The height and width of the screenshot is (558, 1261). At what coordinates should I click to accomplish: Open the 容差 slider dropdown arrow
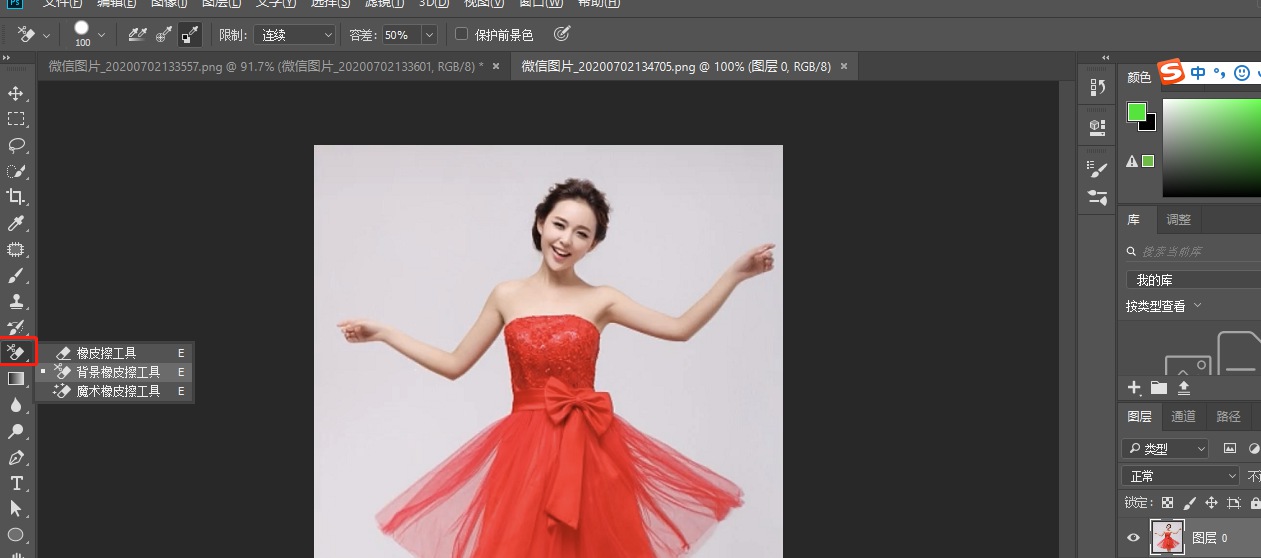[430, 35]
